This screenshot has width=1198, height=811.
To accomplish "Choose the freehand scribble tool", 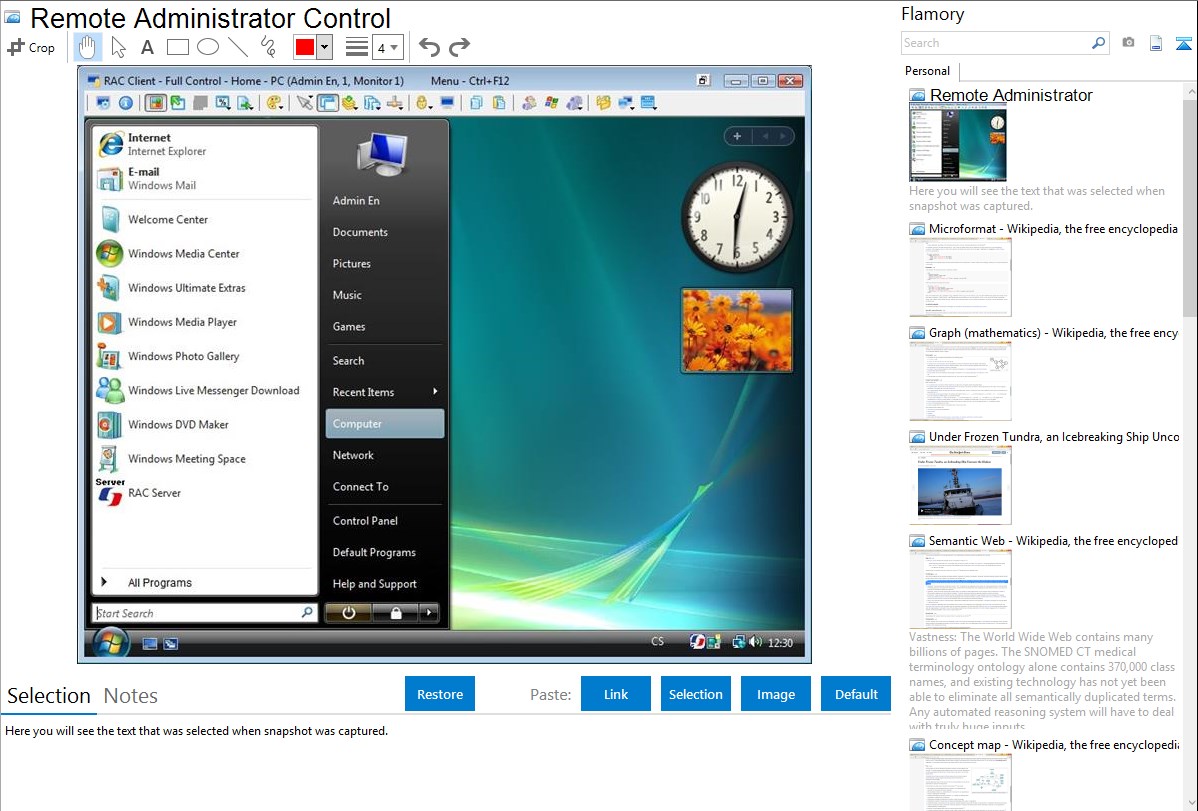I will pyautogui.click(x=268, y=47).
